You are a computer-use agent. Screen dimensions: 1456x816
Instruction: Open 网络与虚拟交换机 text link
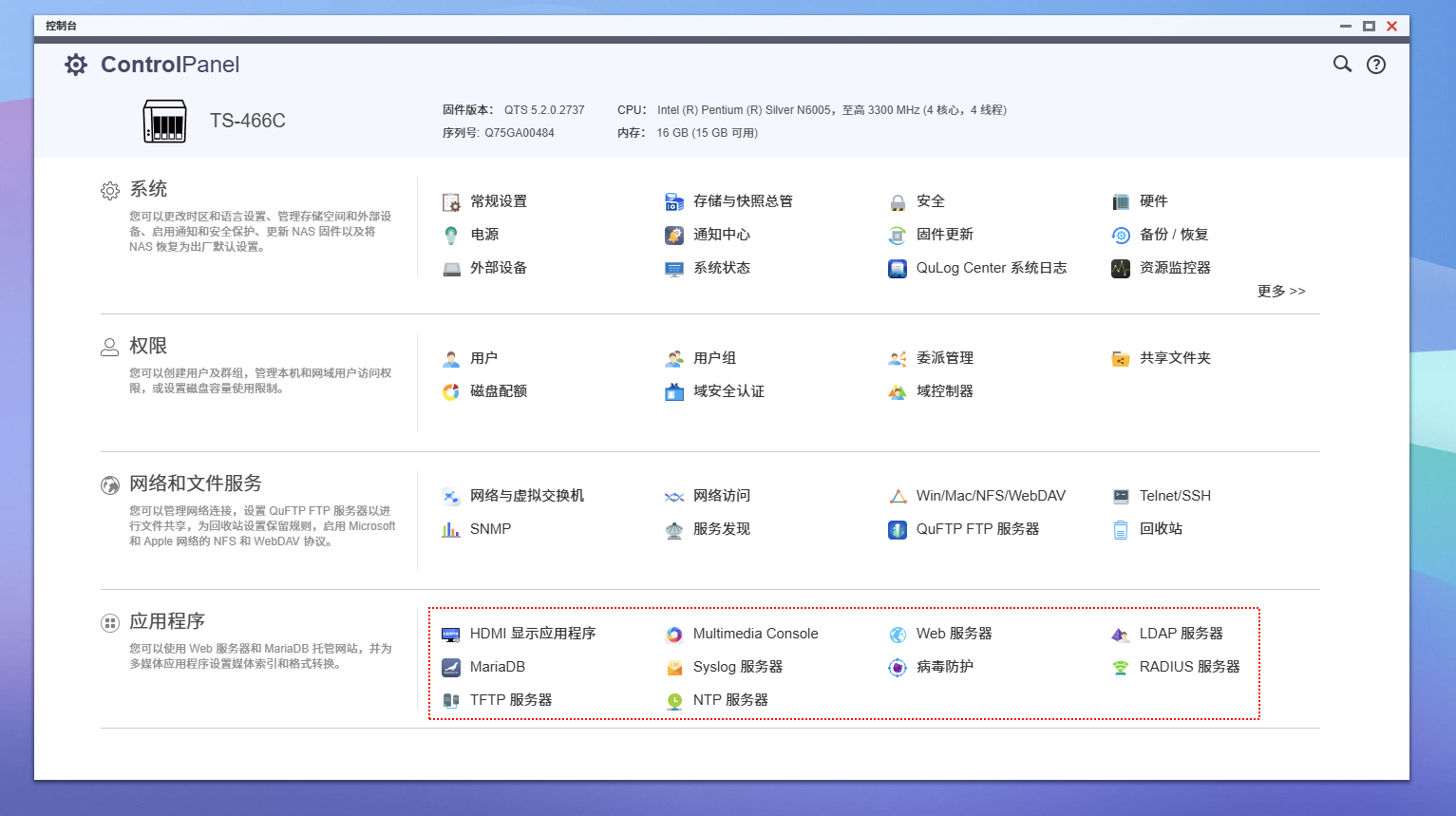tap(527, 496)
